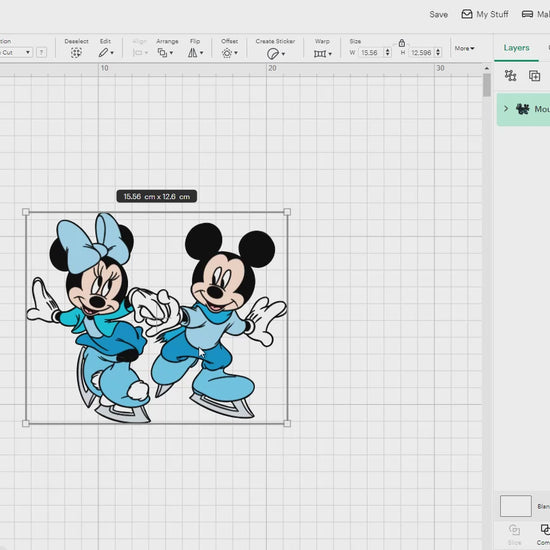550x550 pixels.
Task: Click the Group icon in Layers panel
Action: 510,75
